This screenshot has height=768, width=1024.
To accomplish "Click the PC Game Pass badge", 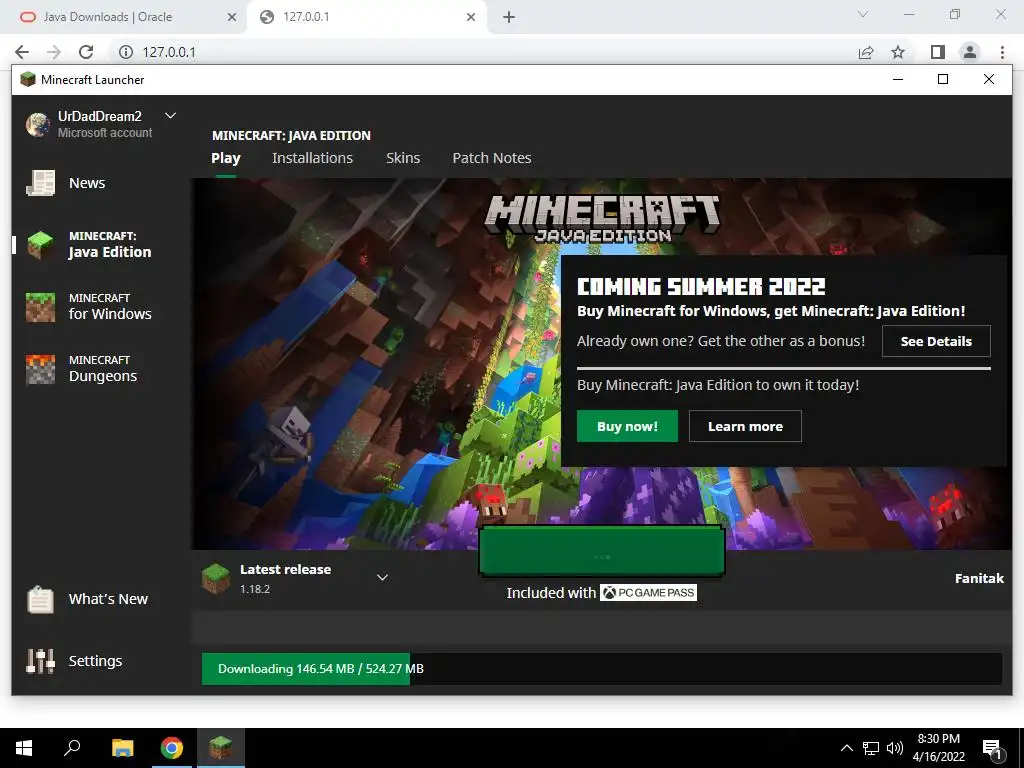I will (648, 592).
